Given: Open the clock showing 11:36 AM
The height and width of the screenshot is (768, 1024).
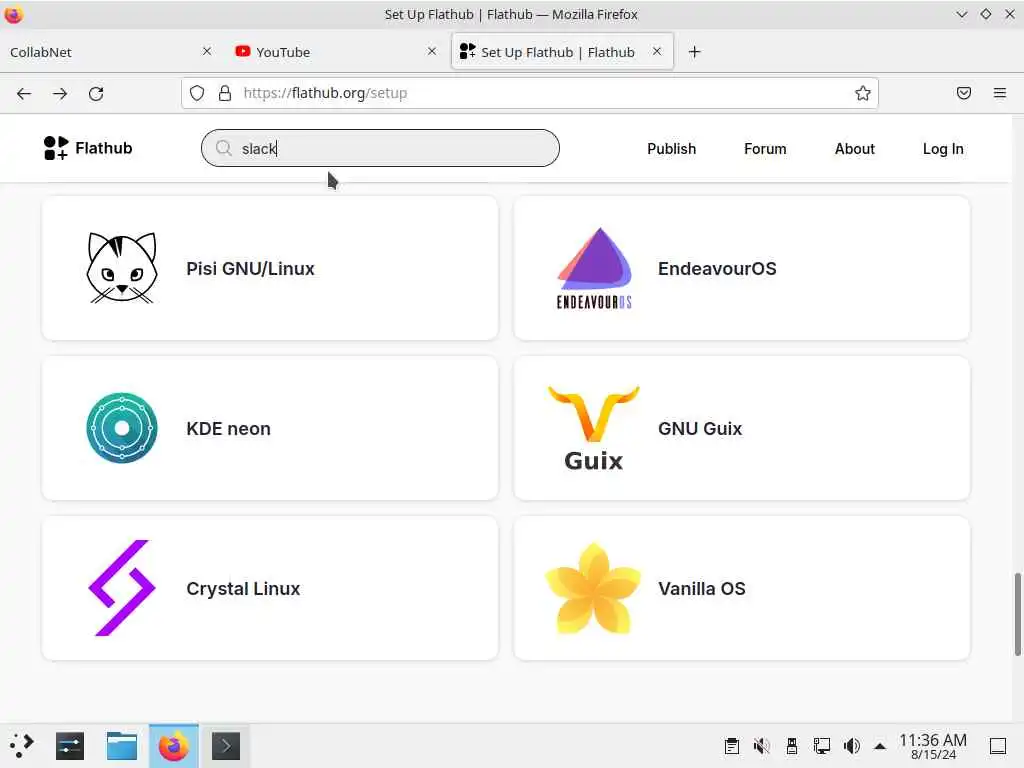Looking at the screenshot, I should pyautogui.click(x=933, y=746).
